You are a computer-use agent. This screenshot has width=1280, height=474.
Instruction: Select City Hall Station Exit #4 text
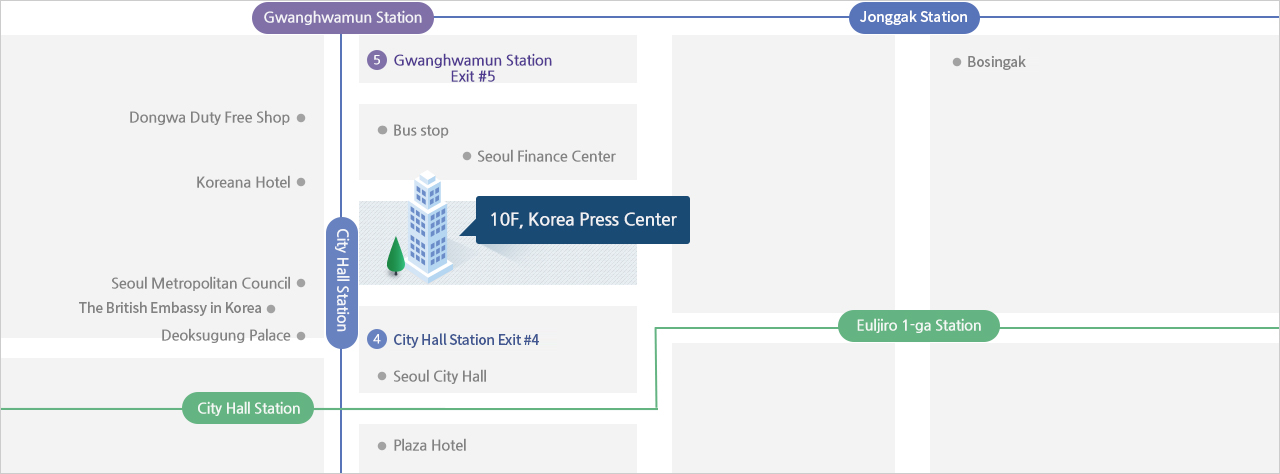(x=466, y=340)
